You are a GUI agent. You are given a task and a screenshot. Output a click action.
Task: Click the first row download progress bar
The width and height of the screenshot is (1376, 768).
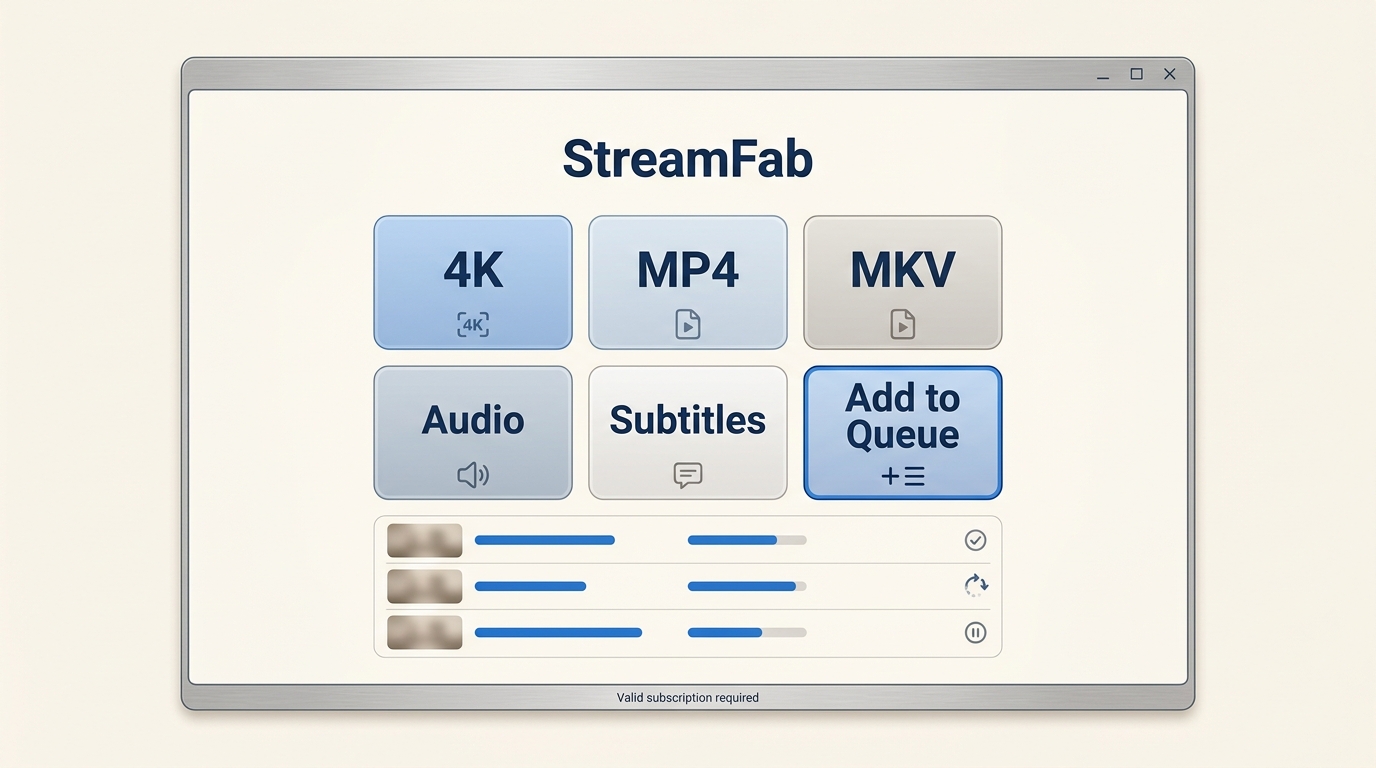point(747,540)
